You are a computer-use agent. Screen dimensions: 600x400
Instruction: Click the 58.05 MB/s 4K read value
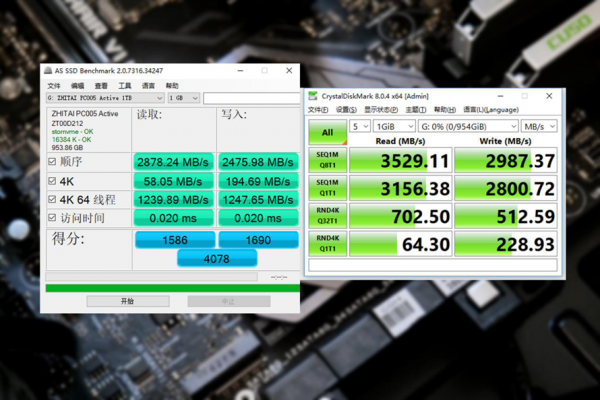[x=173, y=181]
